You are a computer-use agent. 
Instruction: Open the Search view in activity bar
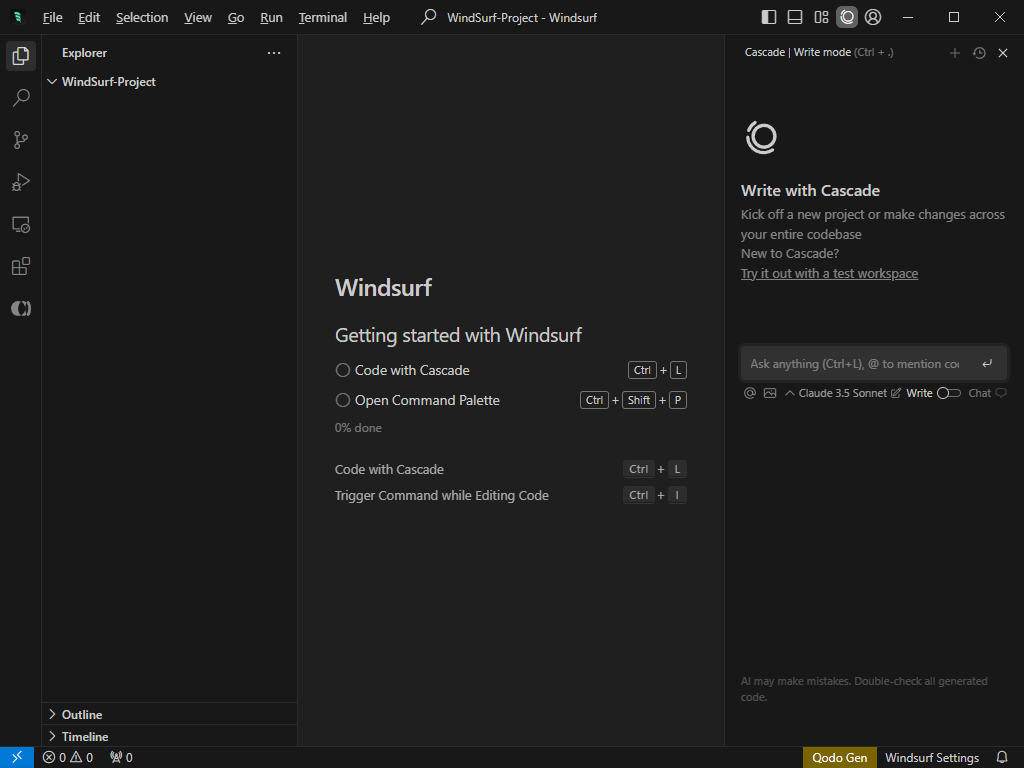[21, 98]
